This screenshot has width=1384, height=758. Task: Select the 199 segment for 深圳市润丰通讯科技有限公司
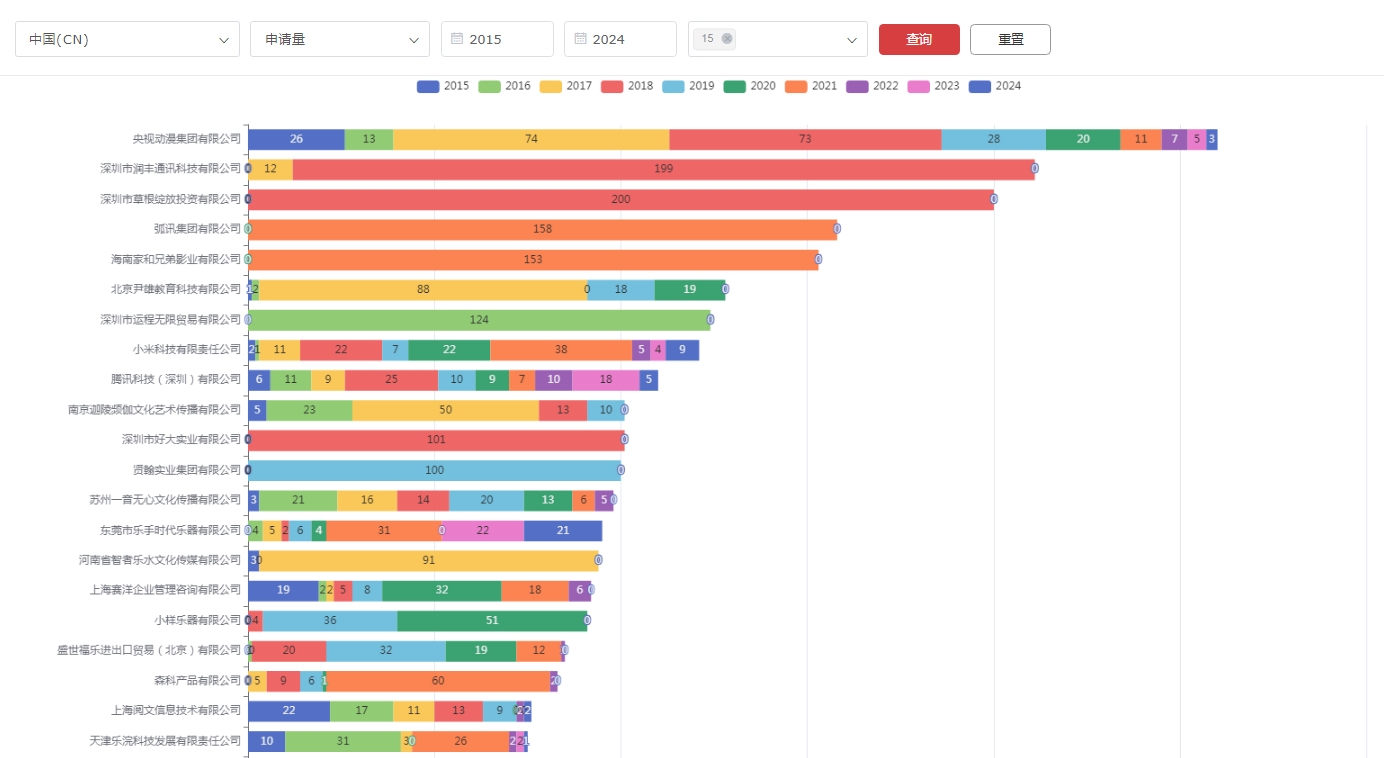tap(664, 169)
